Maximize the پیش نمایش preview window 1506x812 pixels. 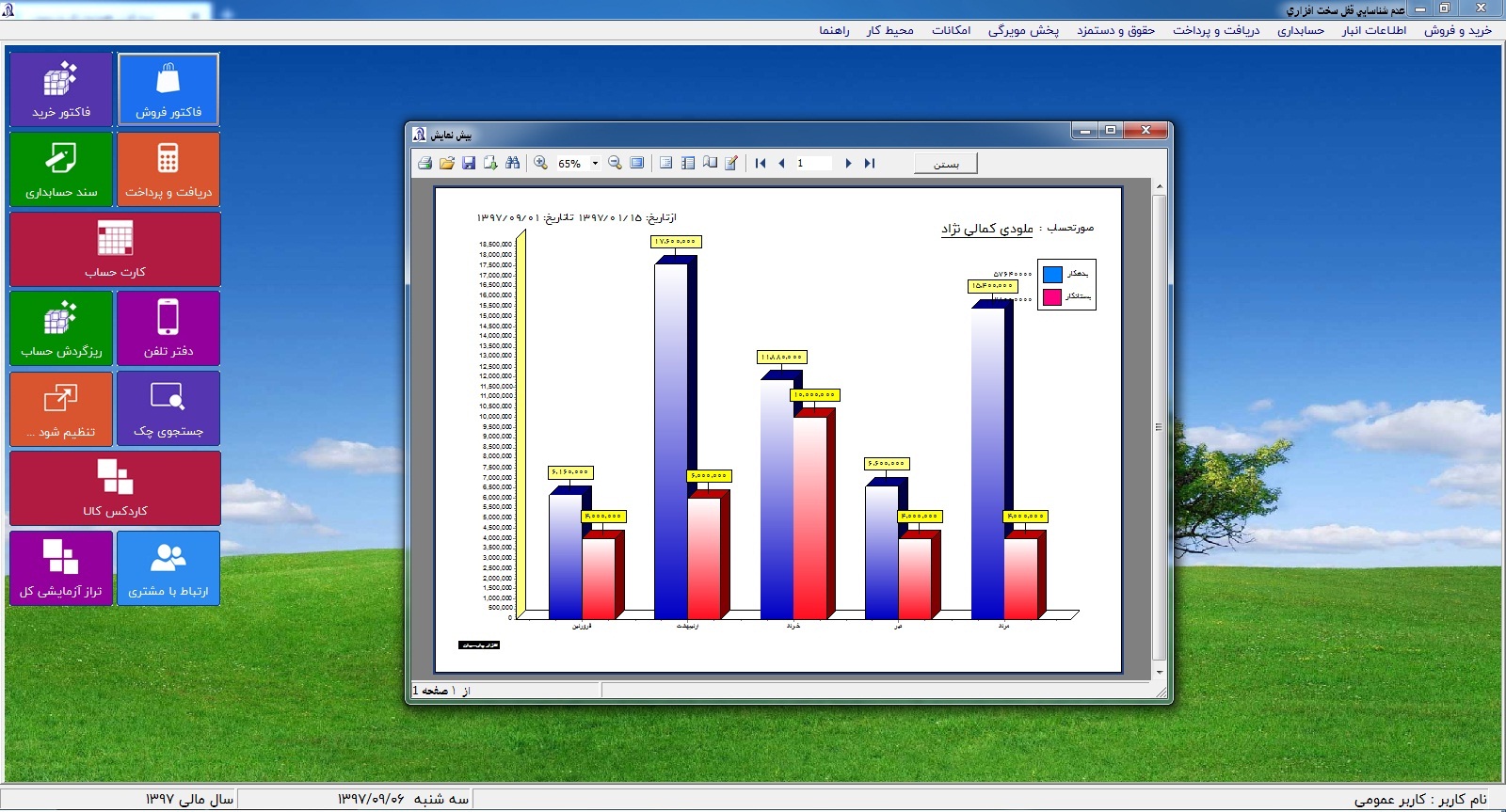pyautogui.click(x=1111, y=131)
